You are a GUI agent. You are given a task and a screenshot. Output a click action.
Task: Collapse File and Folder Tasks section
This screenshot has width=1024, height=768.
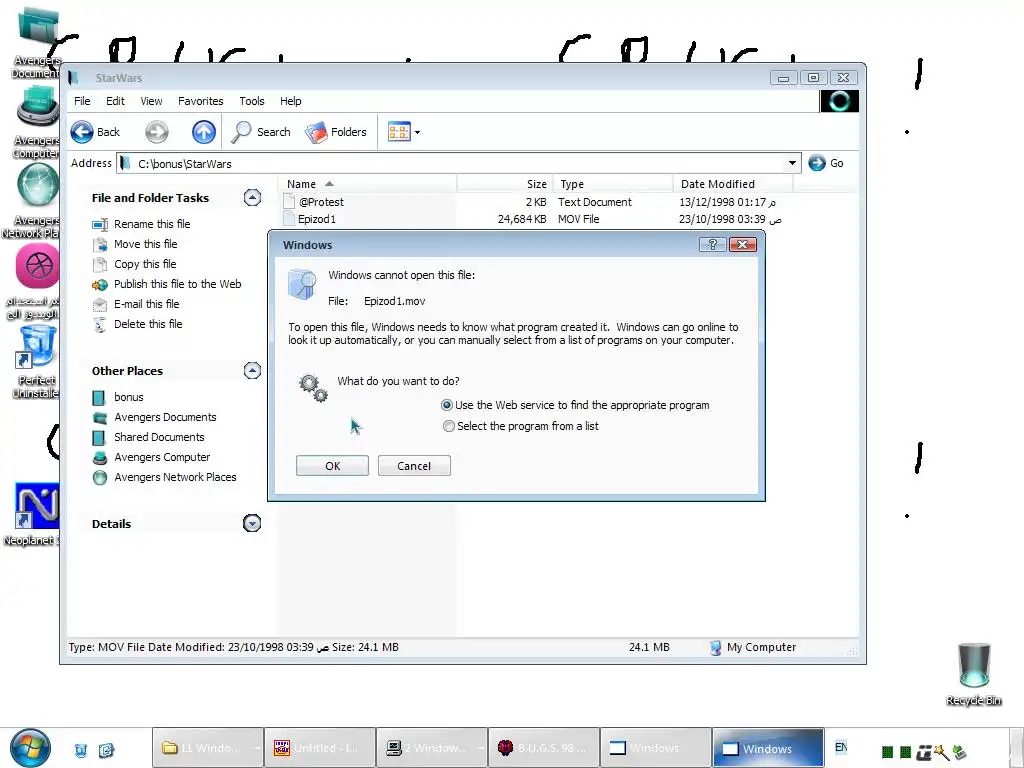[252, 197]
